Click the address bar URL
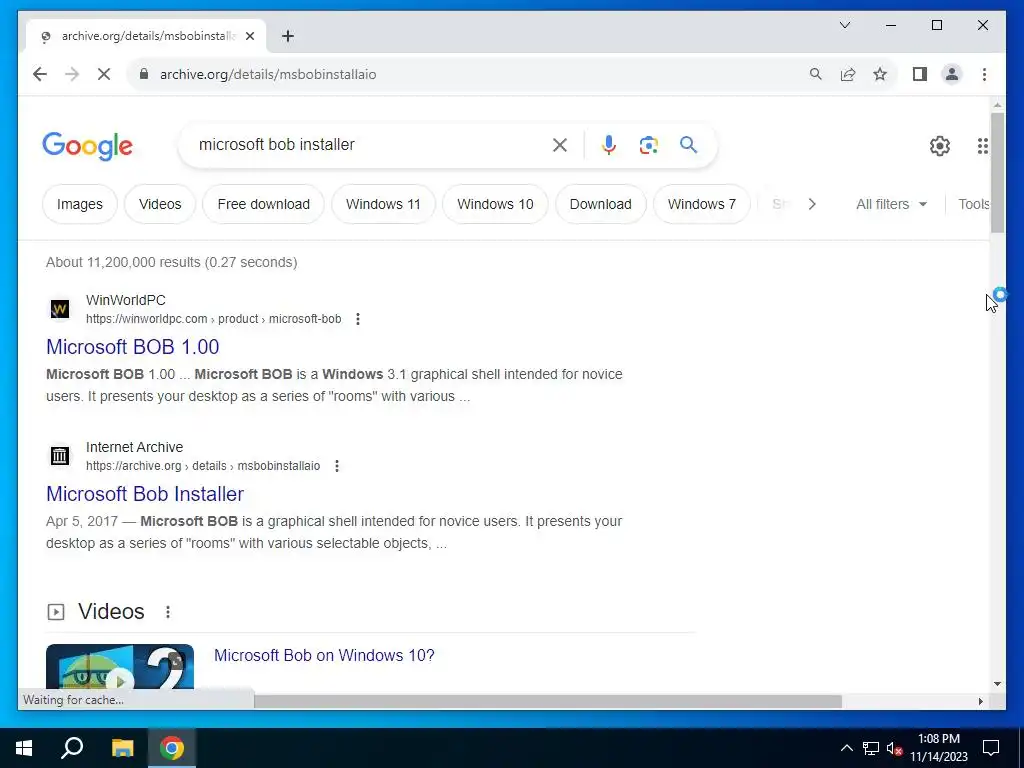The image size is (1024, 768). coord(268,74)
